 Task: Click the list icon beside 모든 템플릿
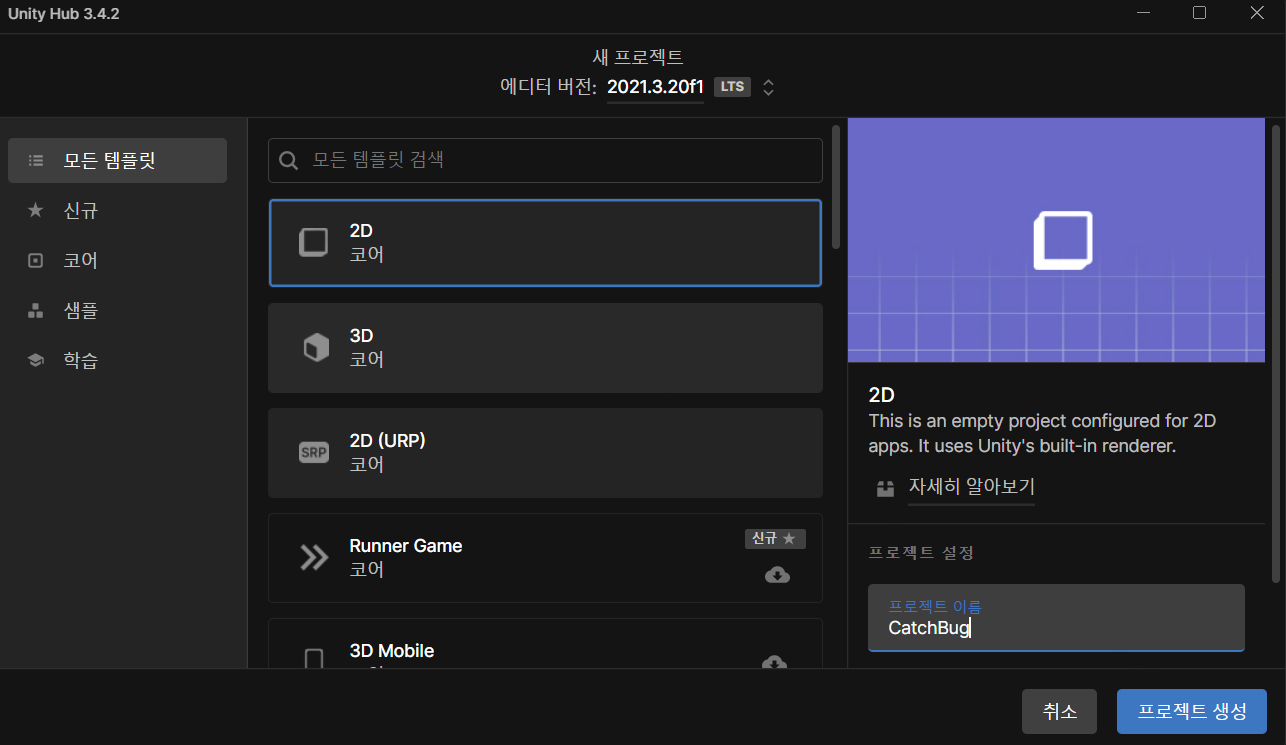[x=36, y=160]
